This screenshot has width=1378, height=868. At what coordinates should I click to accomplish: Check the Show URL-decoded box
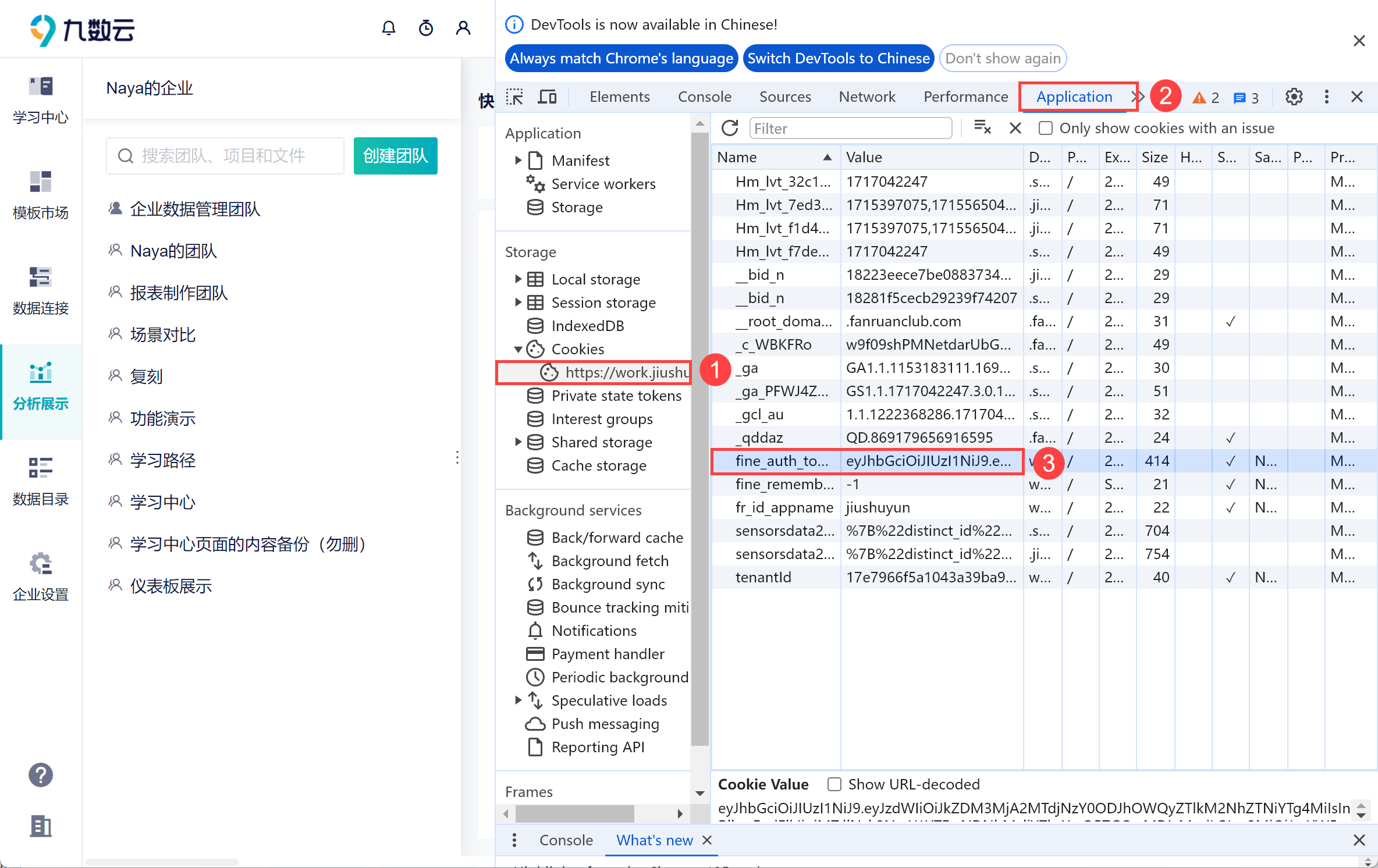point(834,784)
